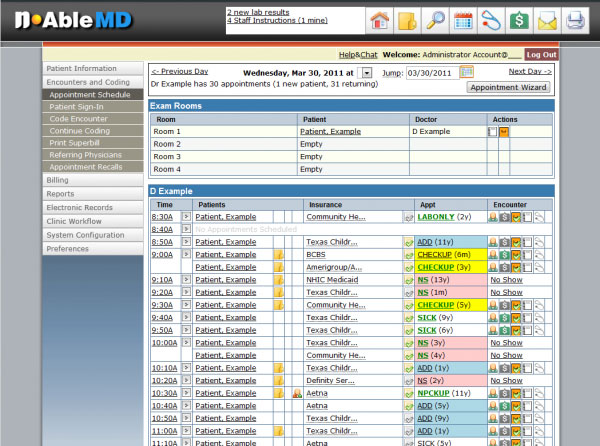Click the magnifying glass search icon

pyautogui.click(x=435, y=20)
